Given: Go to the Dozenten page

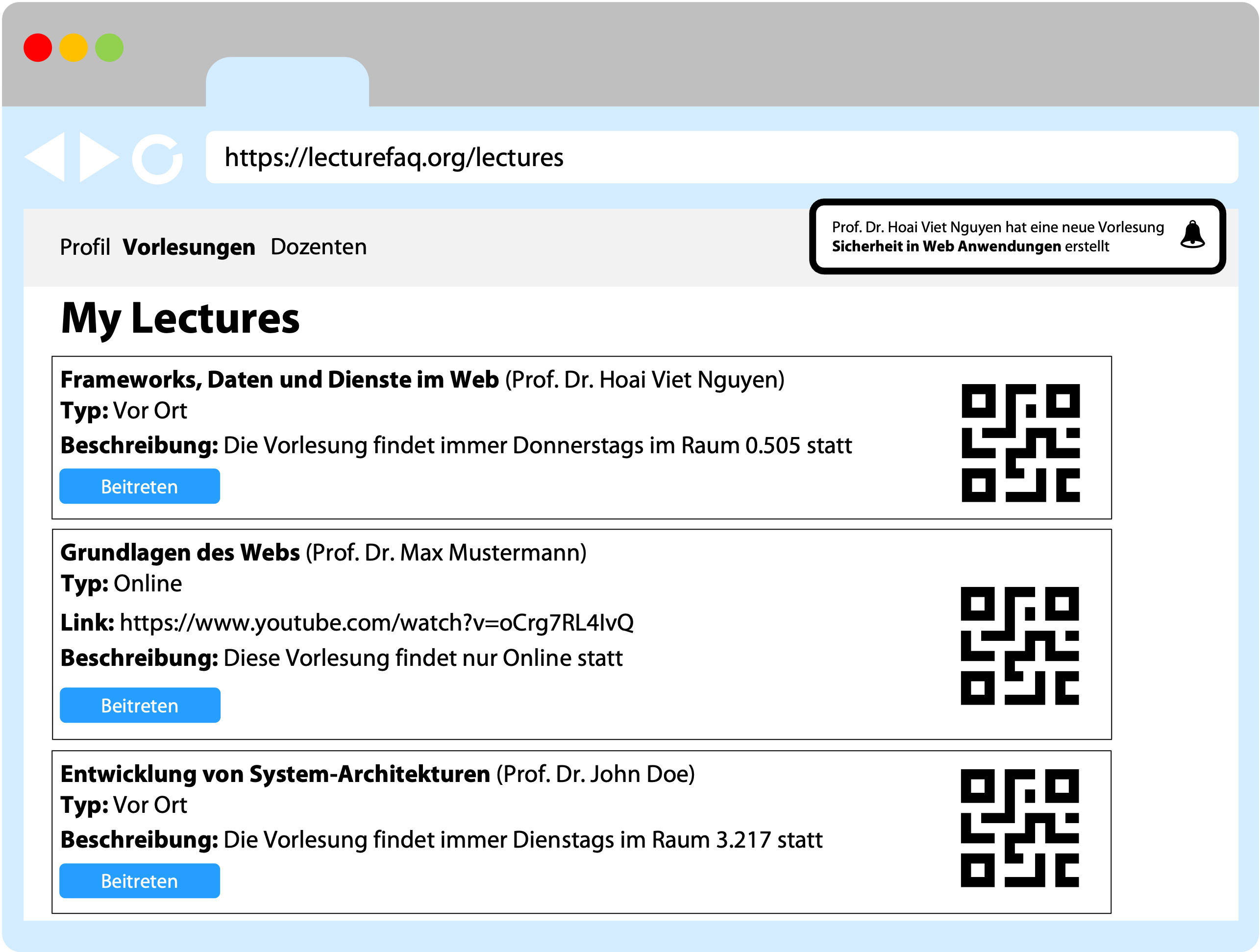Looking at the screenshot, I should [x=319, y=247].
